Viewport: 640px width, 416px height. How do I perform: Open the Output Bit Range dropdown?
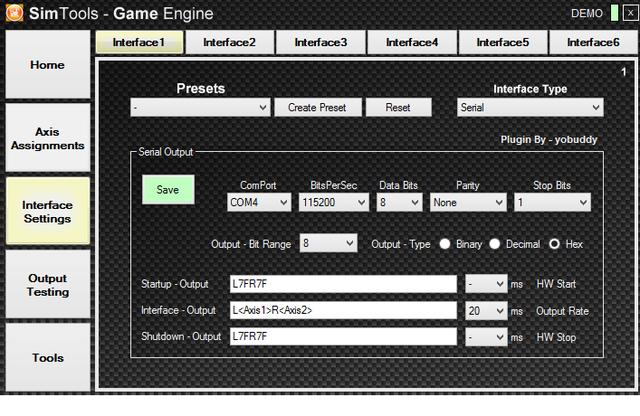point(329,243)
